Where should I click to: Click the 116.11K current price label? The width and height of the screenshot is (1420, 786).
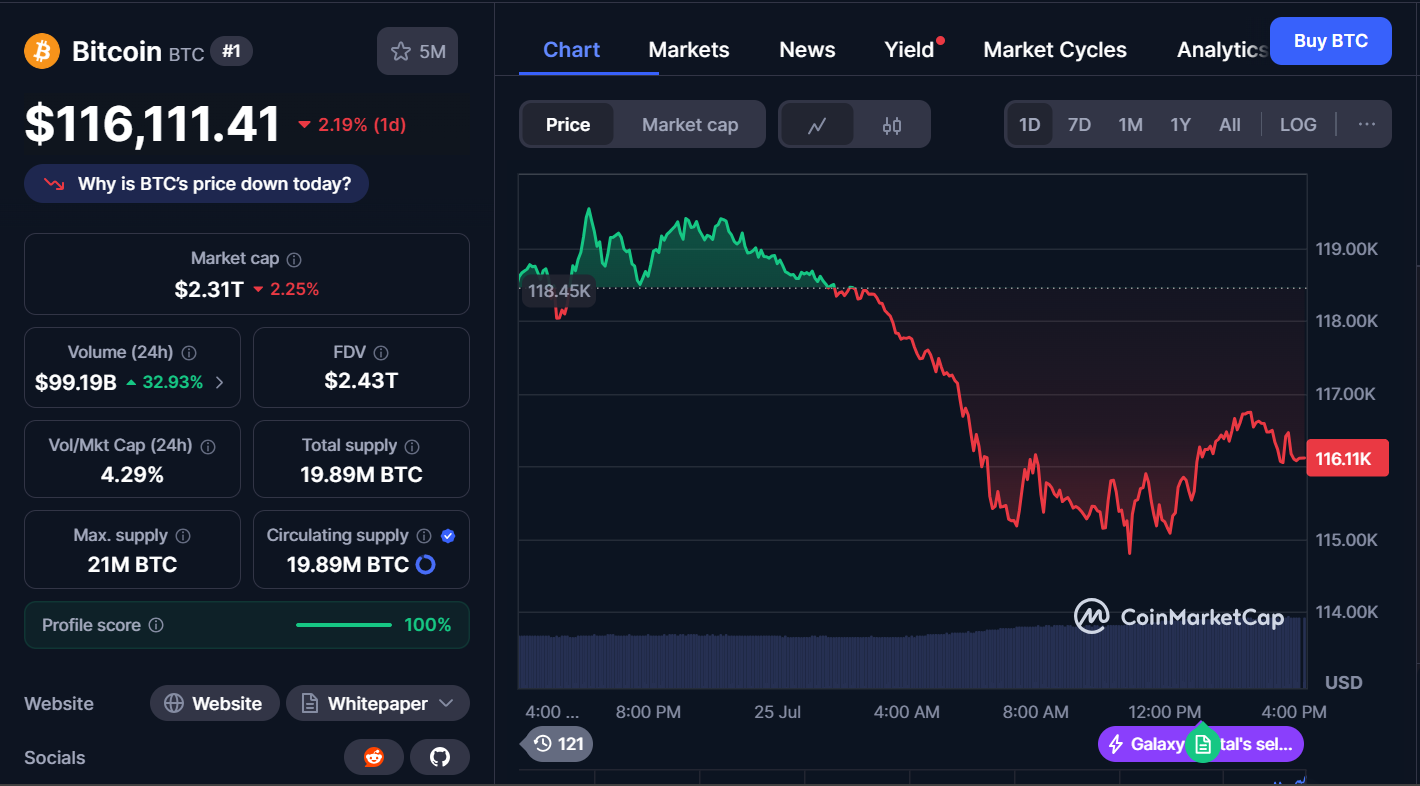click(1347, 459)
